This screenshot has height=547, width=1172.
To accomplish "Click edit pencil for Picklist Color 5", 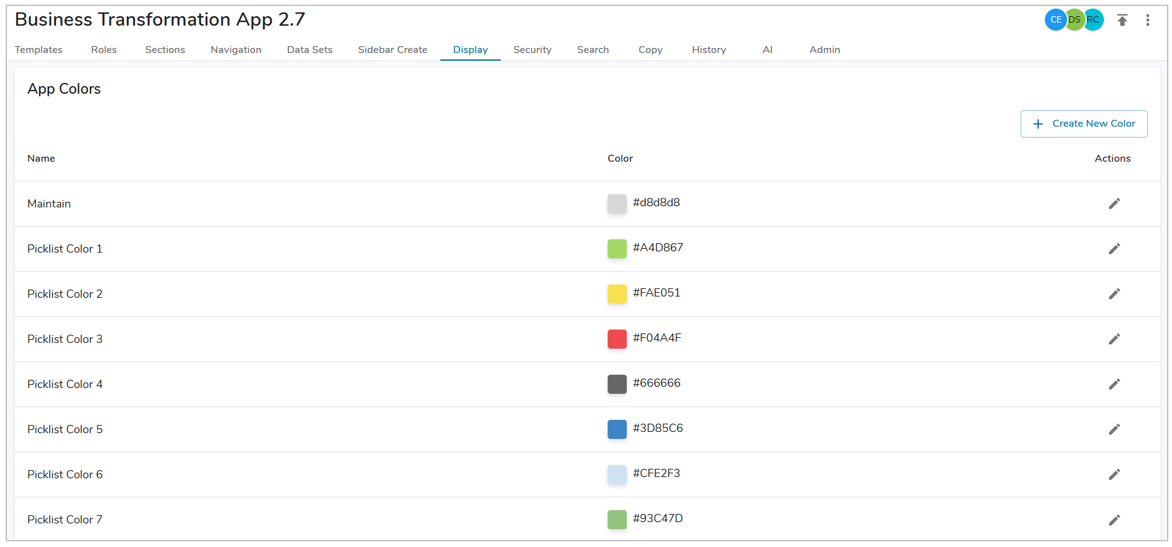I will pyautogui.click(x=1114, y=429).
